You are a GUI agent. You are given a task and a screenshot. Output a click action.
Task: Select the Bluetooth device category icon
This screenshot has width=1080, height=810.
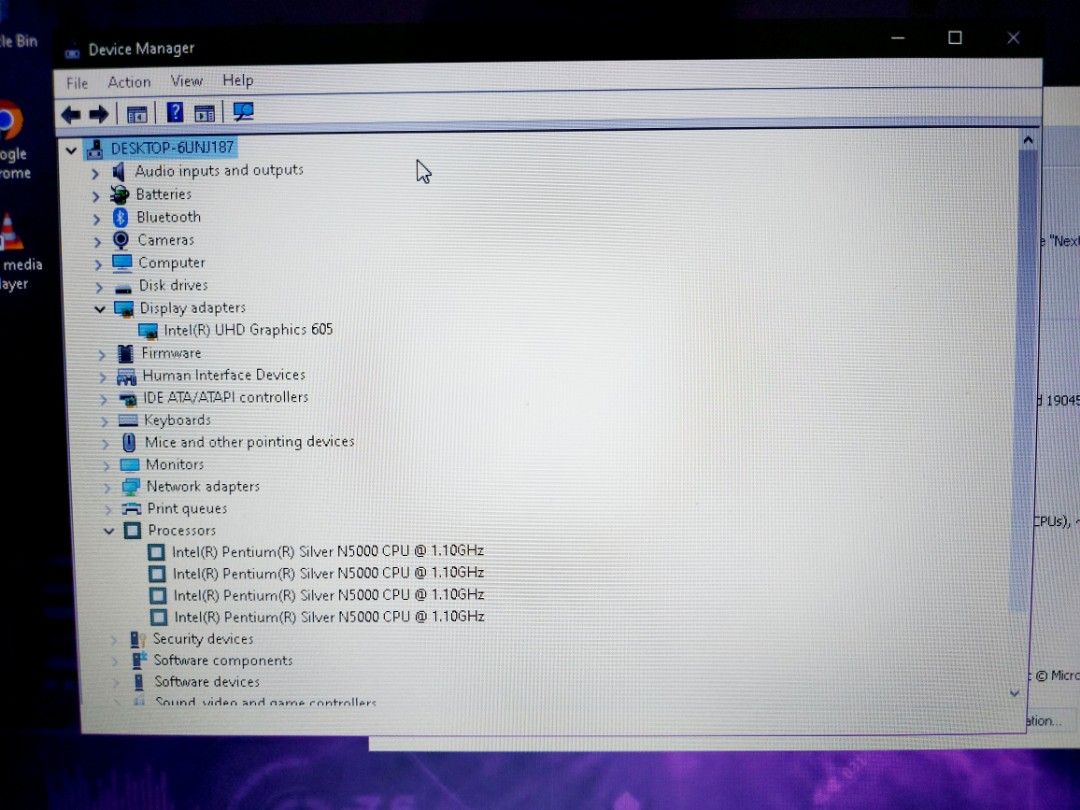[120, 217]
